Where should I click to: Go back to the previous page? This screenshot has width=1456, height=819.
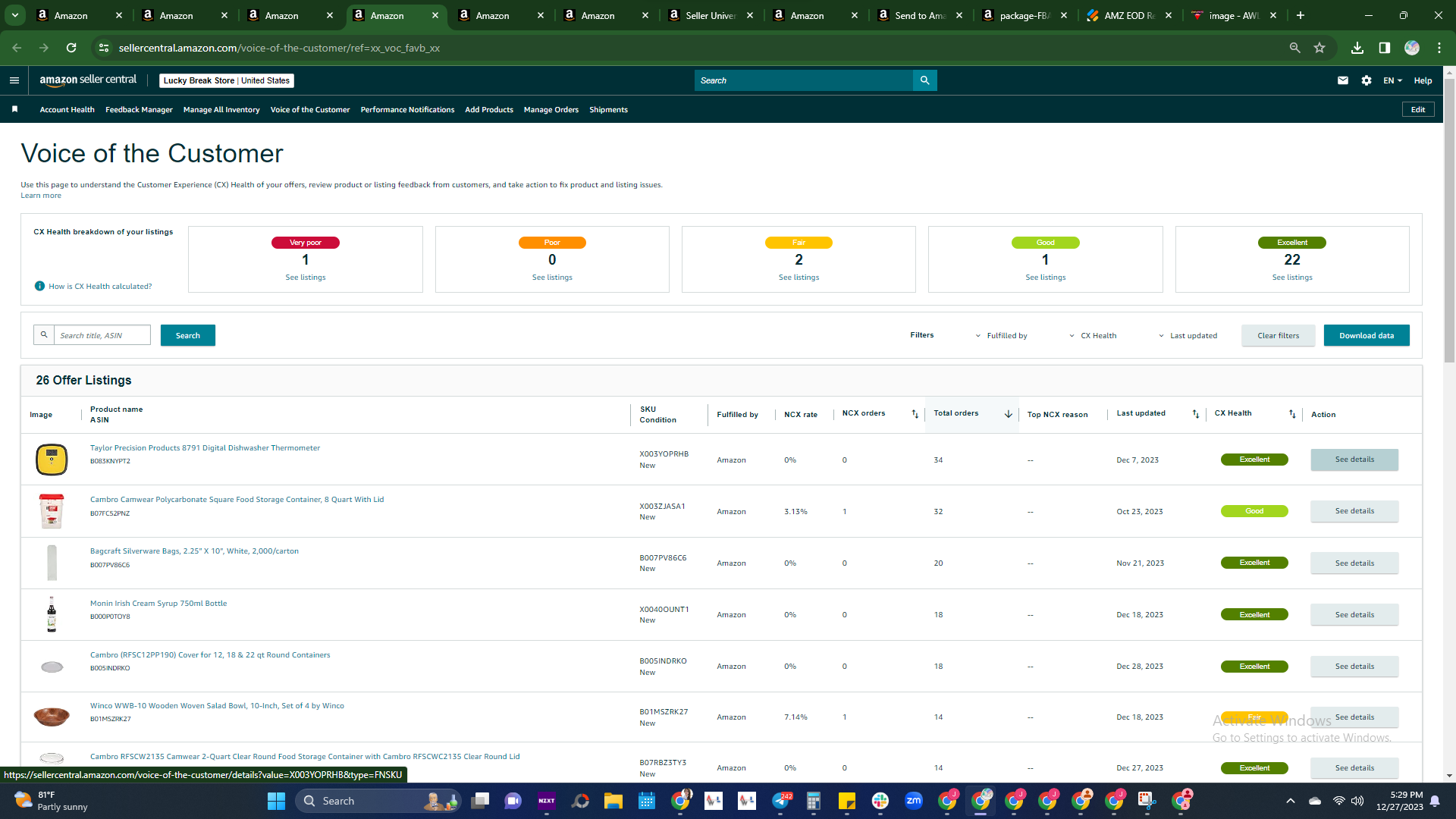17,48
